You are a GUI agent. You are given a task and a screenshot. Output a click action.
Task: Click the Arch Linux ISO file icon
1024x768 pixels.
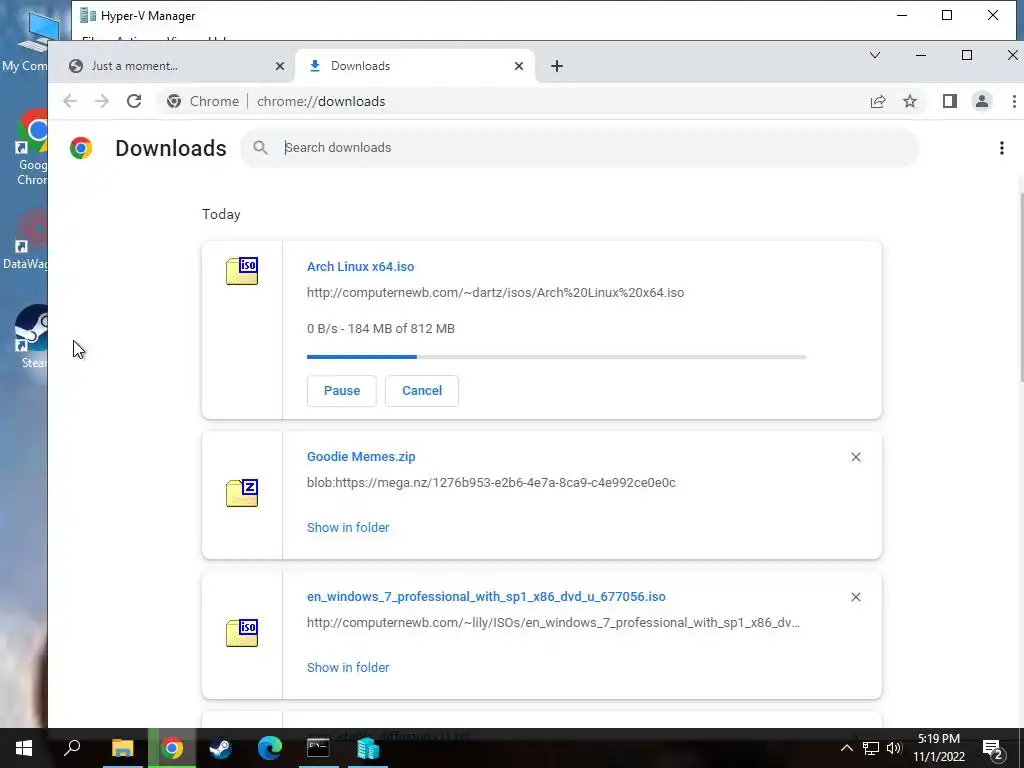click(242, 271)
